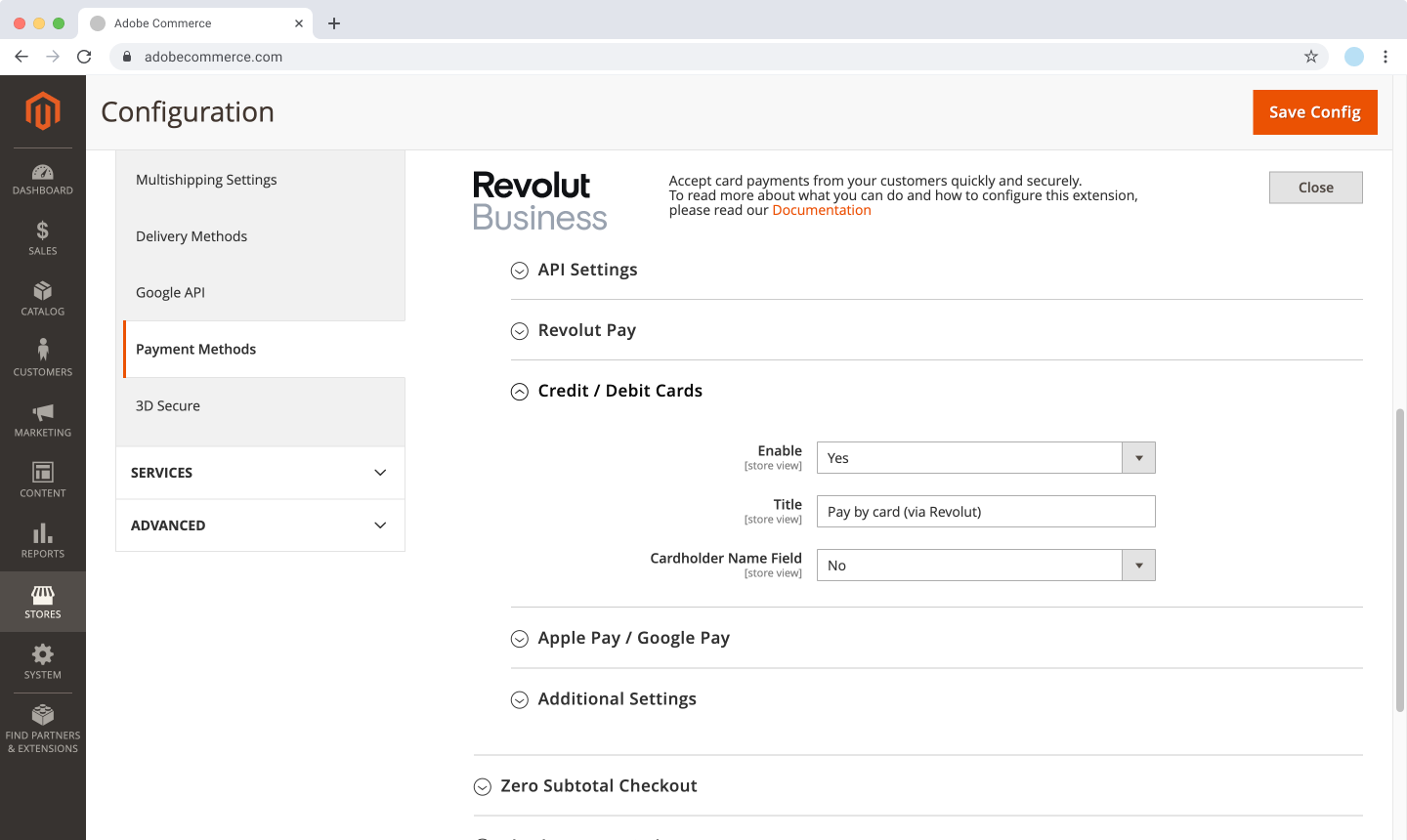Click the page vertical scrollbar
The image size is (1407, 840).
1400,560
